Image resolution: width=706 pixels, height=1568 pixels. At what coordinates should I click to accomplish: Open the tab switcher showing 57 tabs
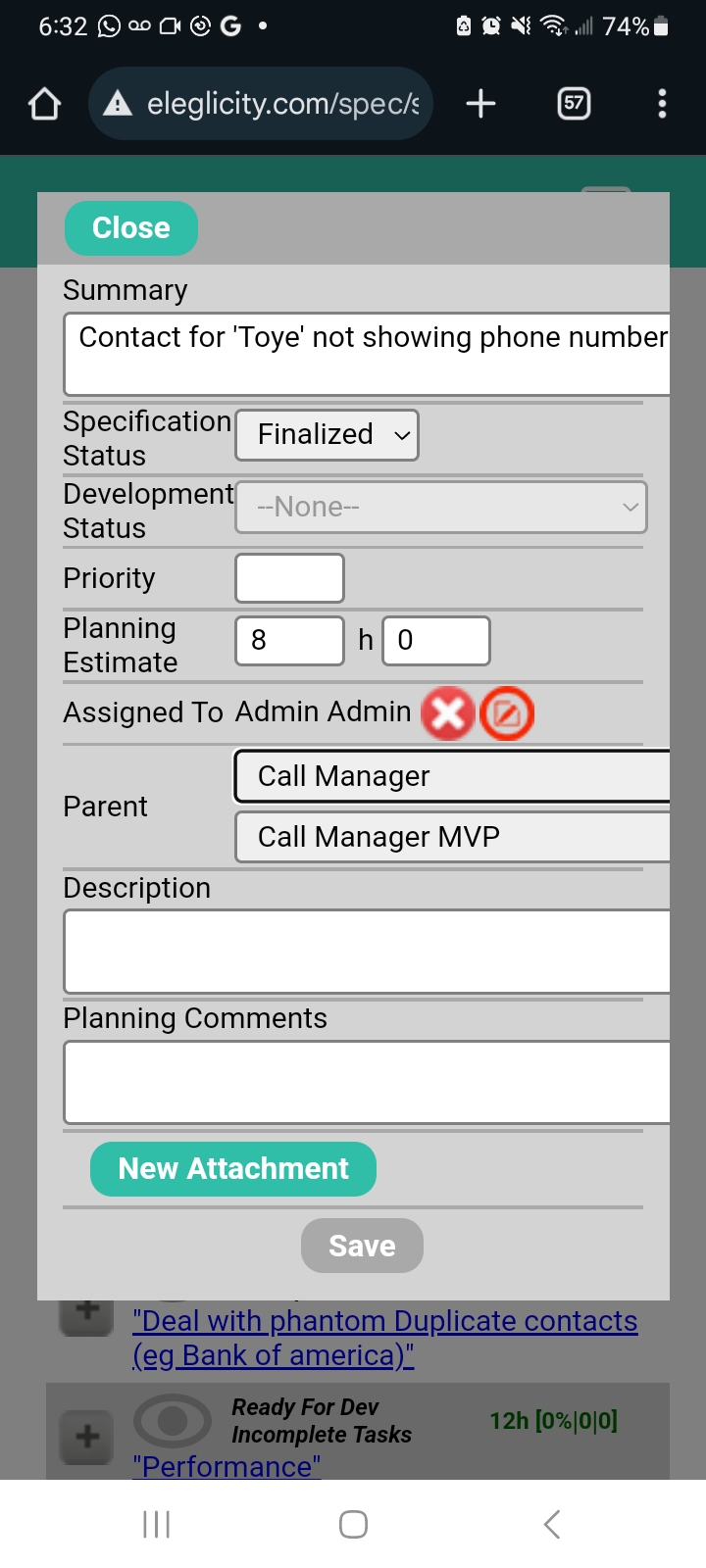574,104
